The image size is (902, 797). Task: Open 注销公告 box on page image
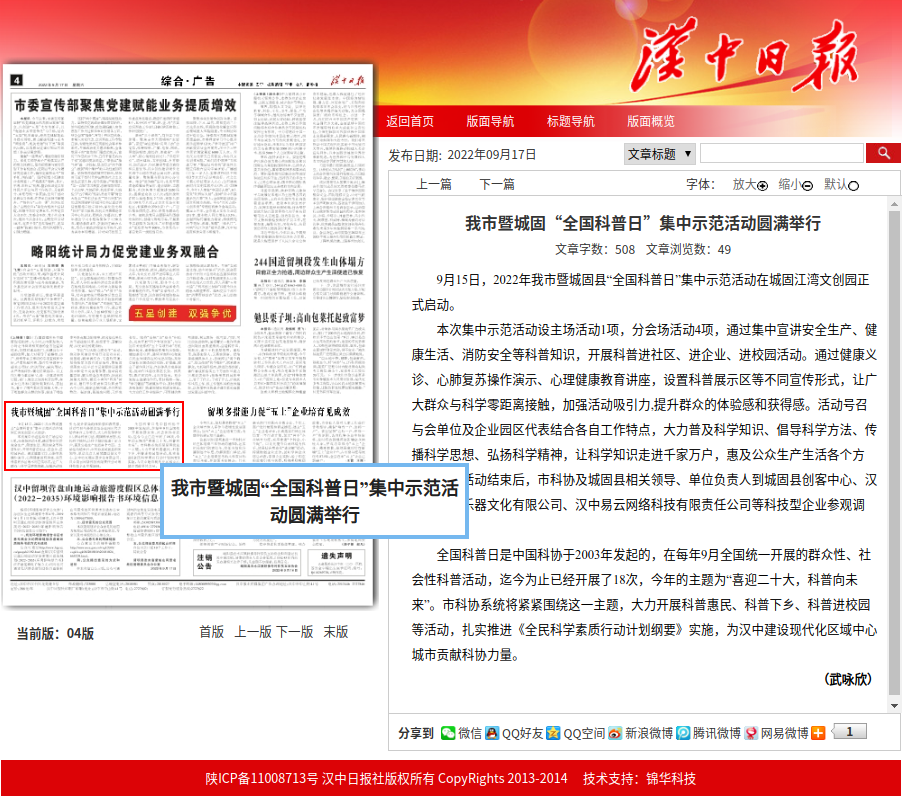pyautogui.click(x=247, y=562)
